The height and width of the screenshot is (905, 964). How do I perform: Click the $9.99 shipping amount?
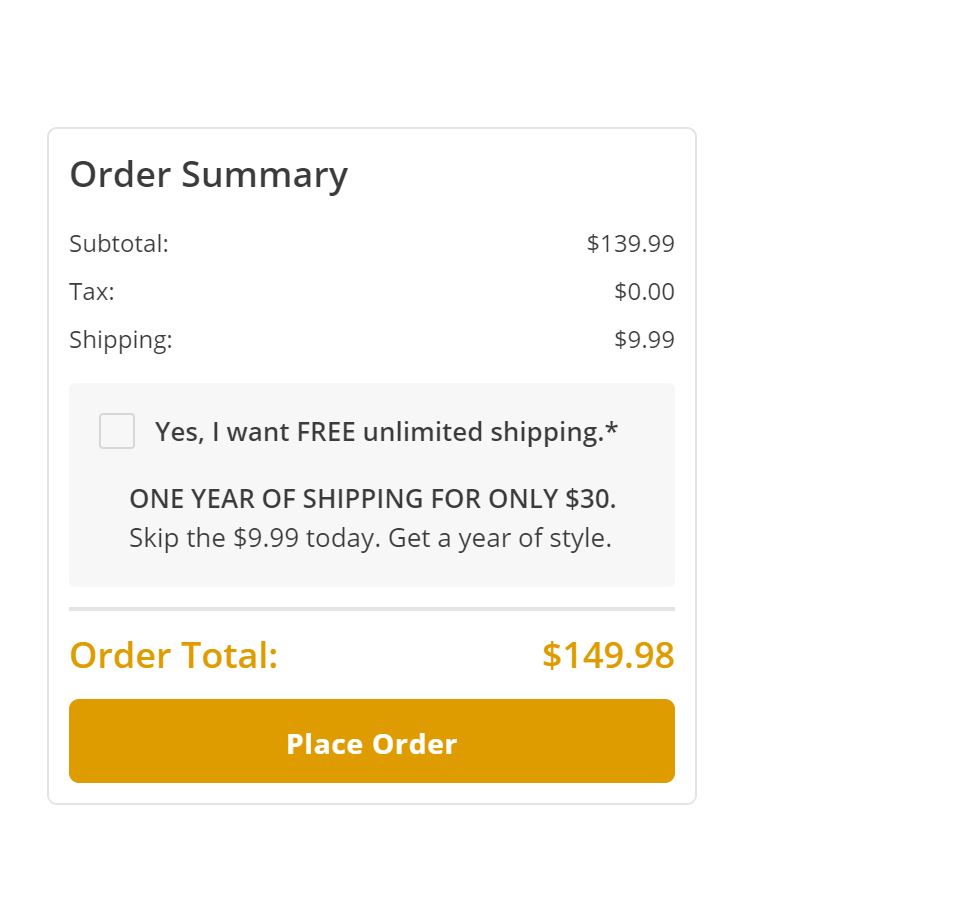pyautogui.click(x=644, y=340)
